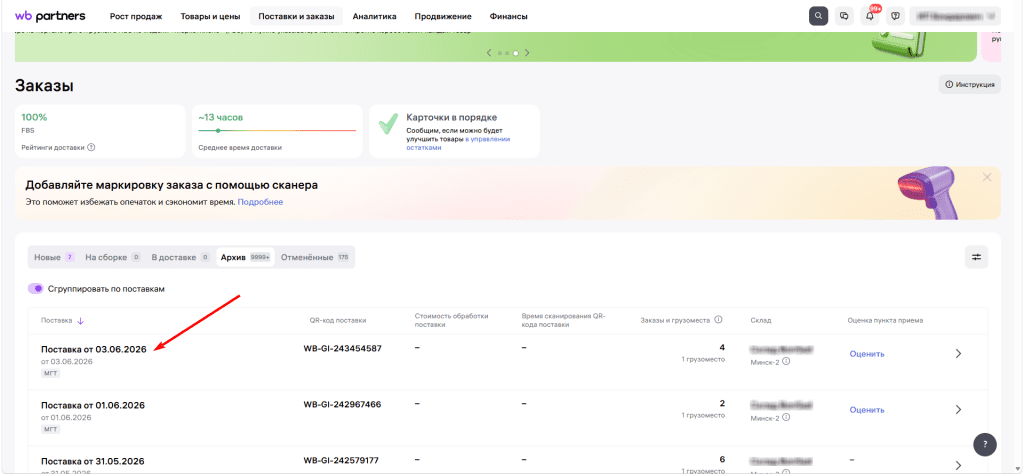The width and height of the screenshot is (1024, 474).
Task: Click the Оценка пункта приема column header
Action: 885,321
